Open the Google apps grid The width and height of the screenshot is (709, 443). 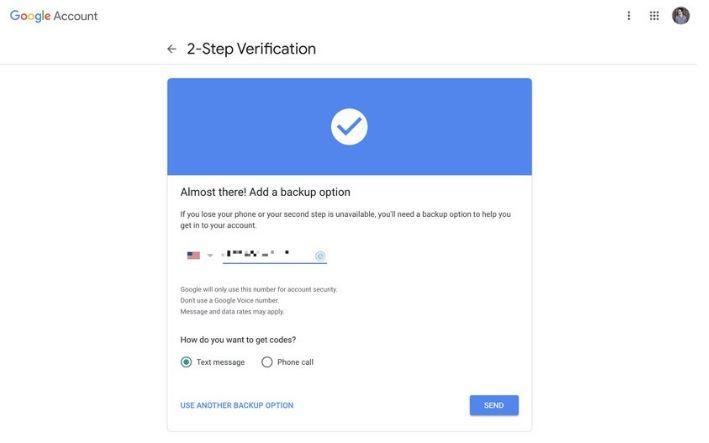coord(654,16)
